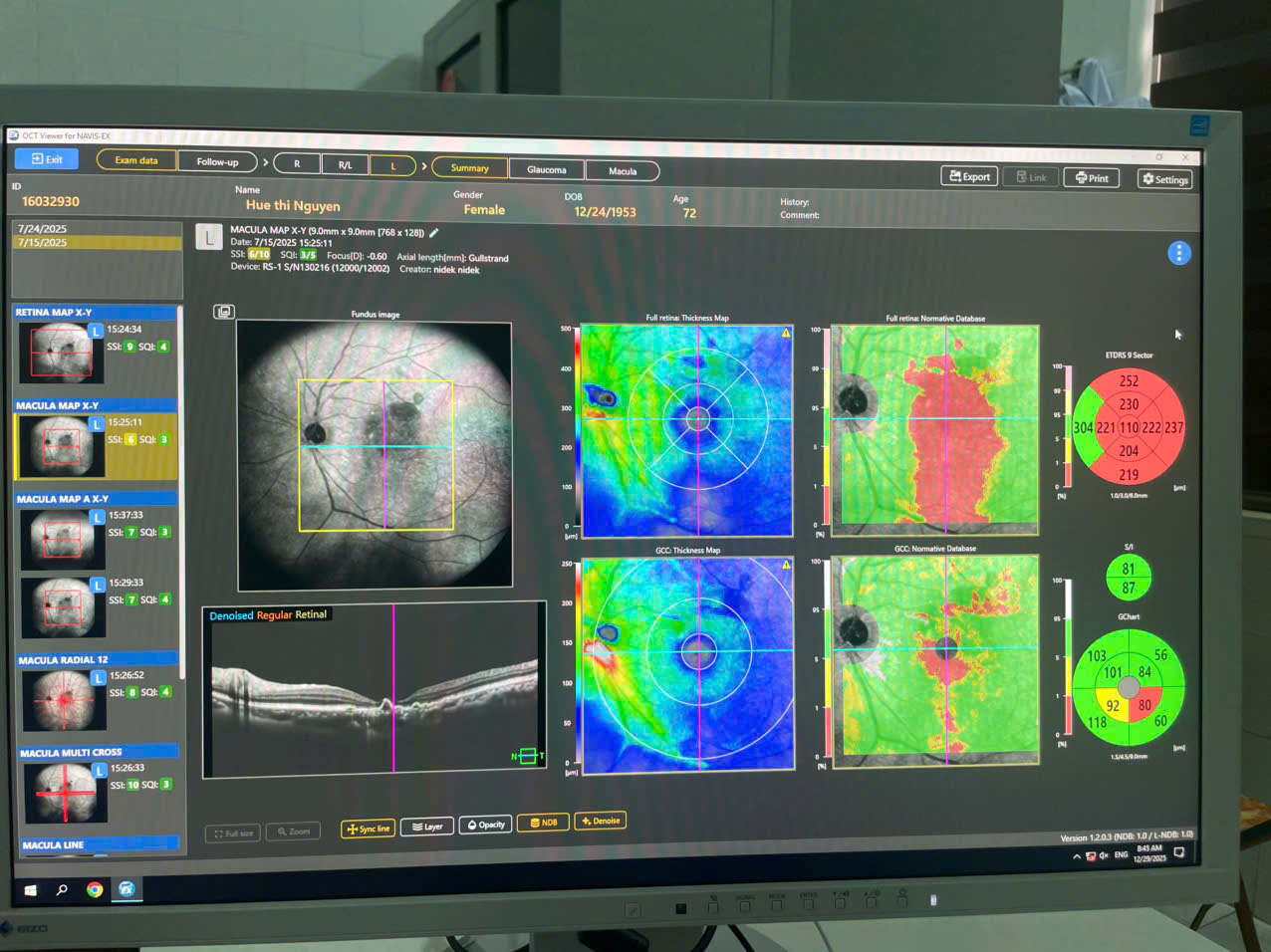Toggle the Layer overlay button
The height and width of the screenshot is (952, 1271).
pos(427,827)
